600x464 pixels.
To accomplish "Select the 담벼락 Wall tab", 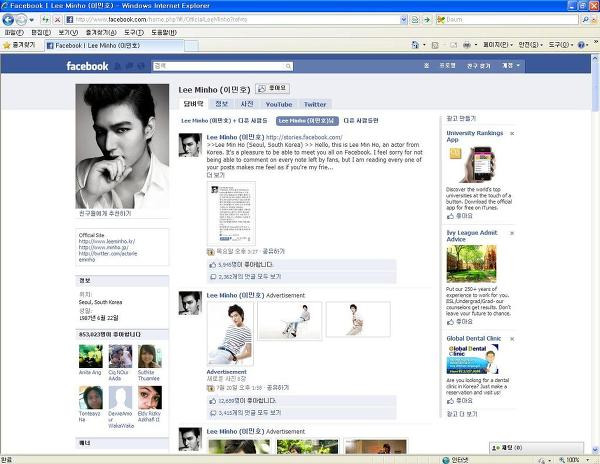I will point(193,104).
